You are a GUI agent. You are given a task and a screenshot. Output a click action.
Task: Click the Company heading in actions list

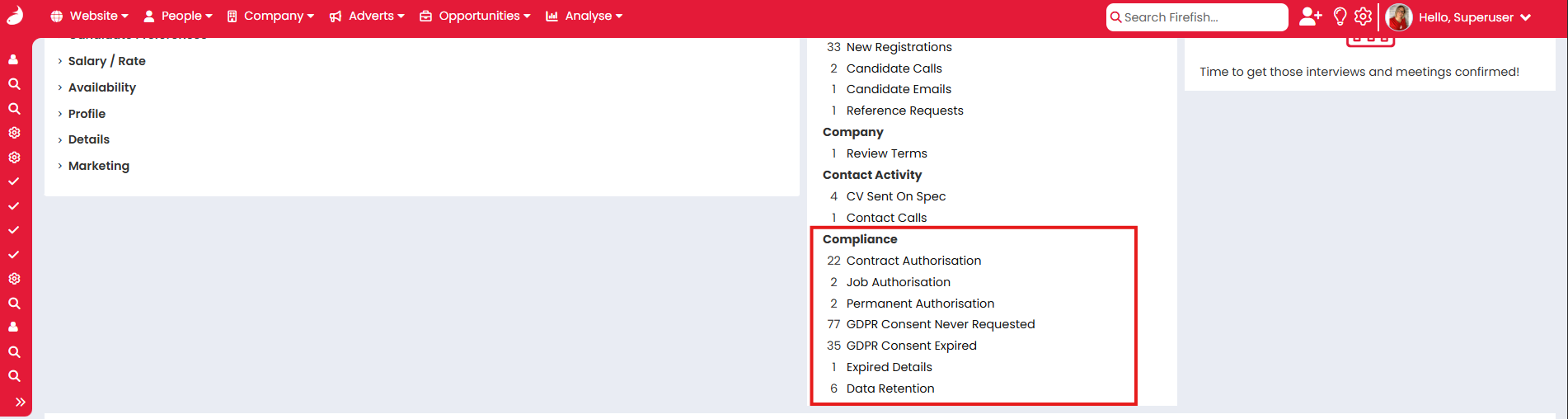852,132
